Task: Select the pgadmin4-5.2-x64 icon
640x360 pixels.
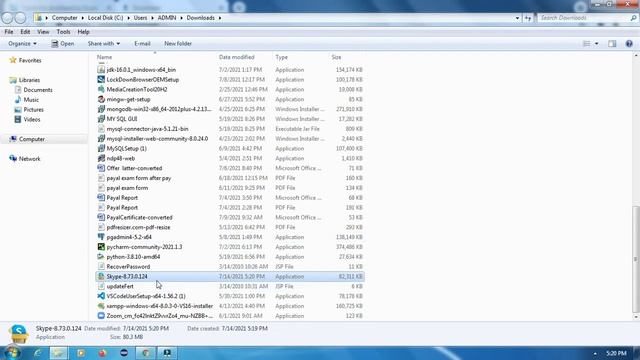Action: click(x=101, y=237)
